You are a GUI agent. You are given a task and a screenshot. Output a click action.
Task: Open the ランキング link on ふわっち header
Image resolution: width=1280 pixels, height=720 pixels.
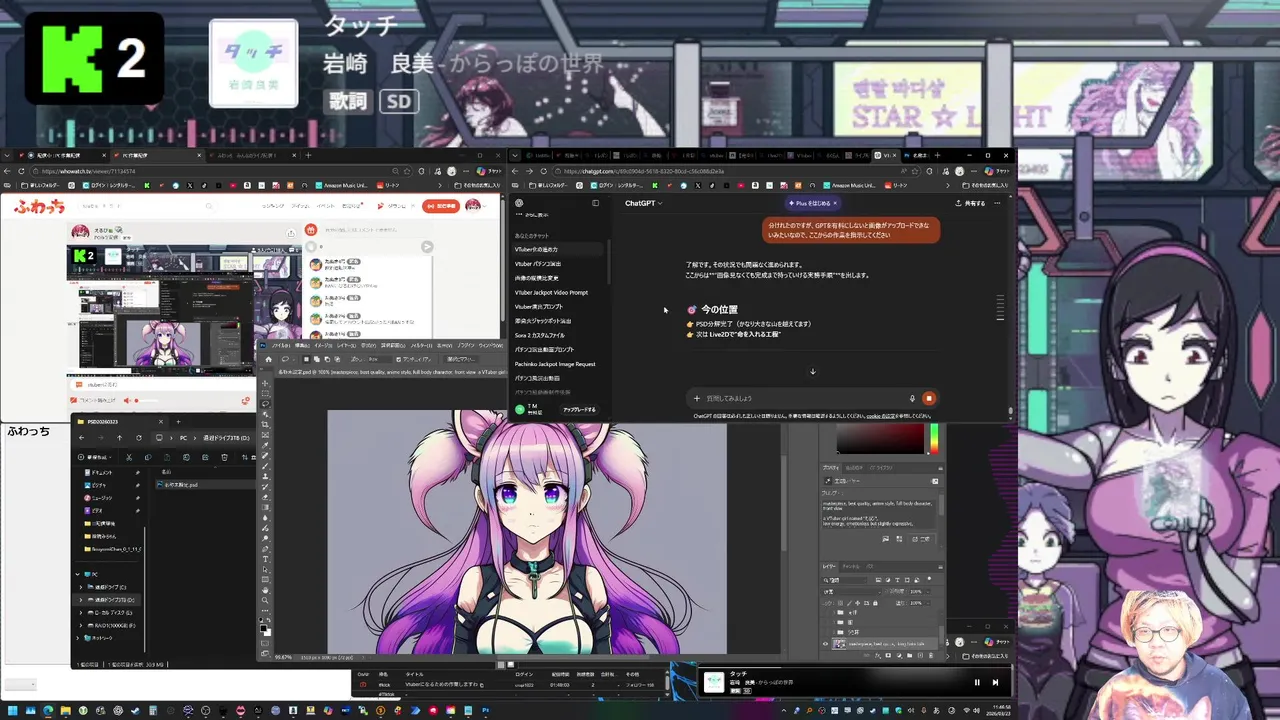(273, 206)
